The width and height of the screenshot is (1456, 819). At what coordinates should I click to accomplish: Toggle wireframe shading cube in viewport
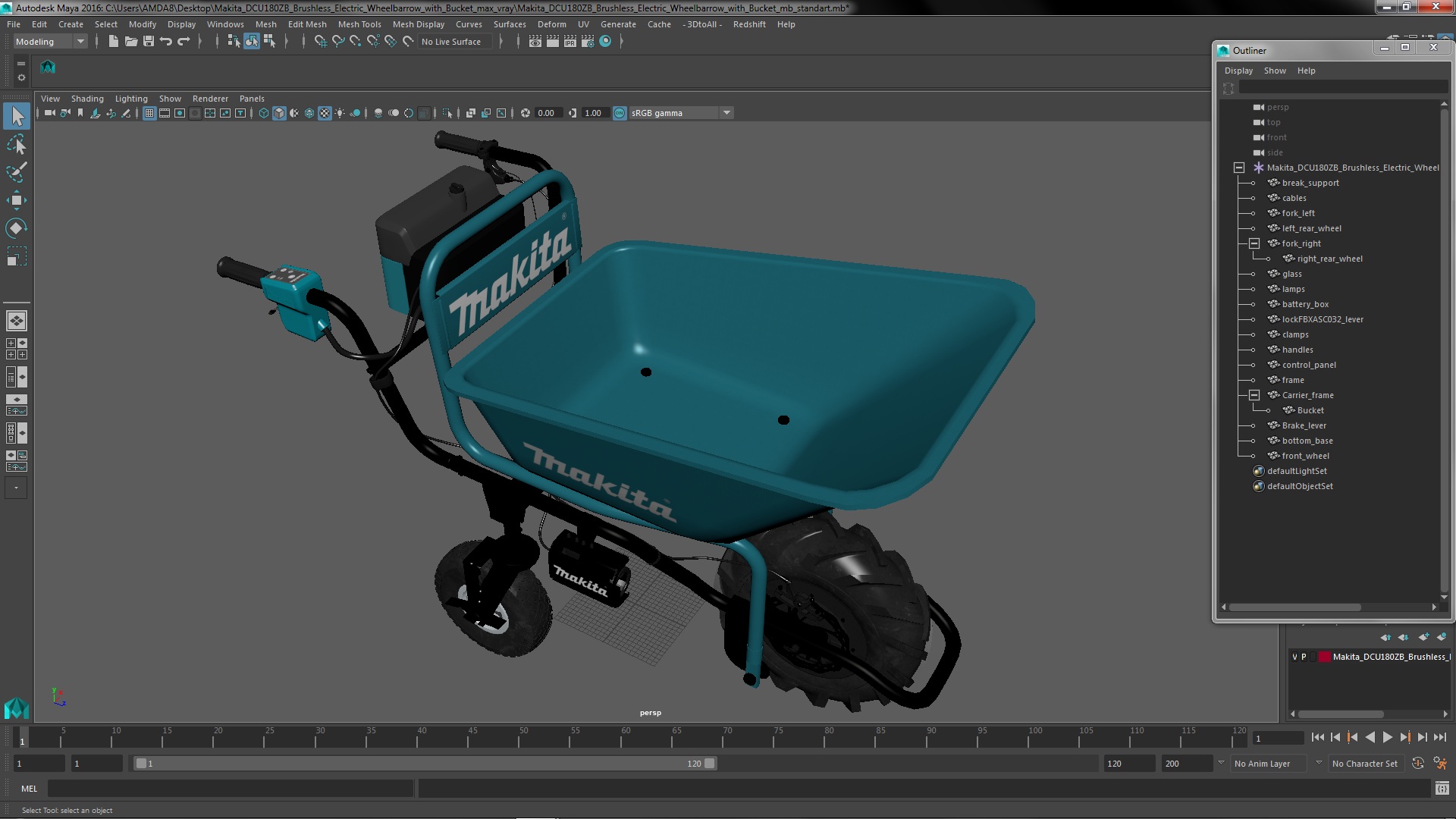(x=264, y=113)
